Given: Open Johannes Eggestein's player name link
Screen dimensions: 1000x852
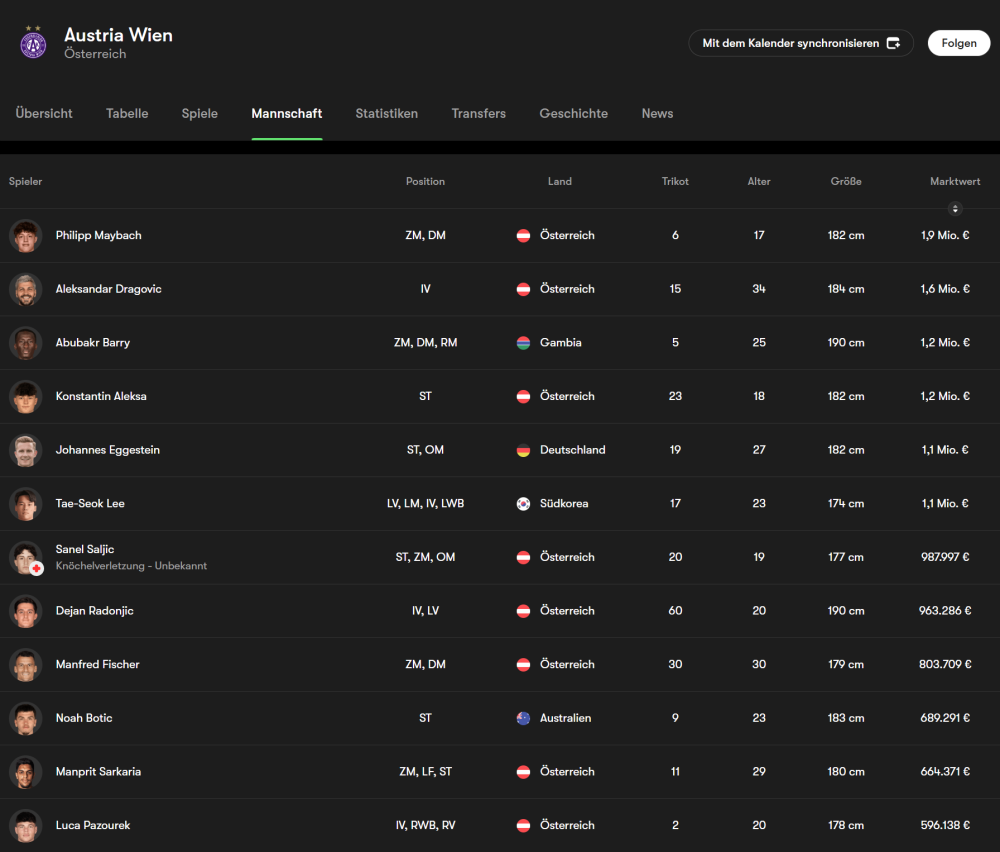Looking at the screenshot, I should [107, 450].
